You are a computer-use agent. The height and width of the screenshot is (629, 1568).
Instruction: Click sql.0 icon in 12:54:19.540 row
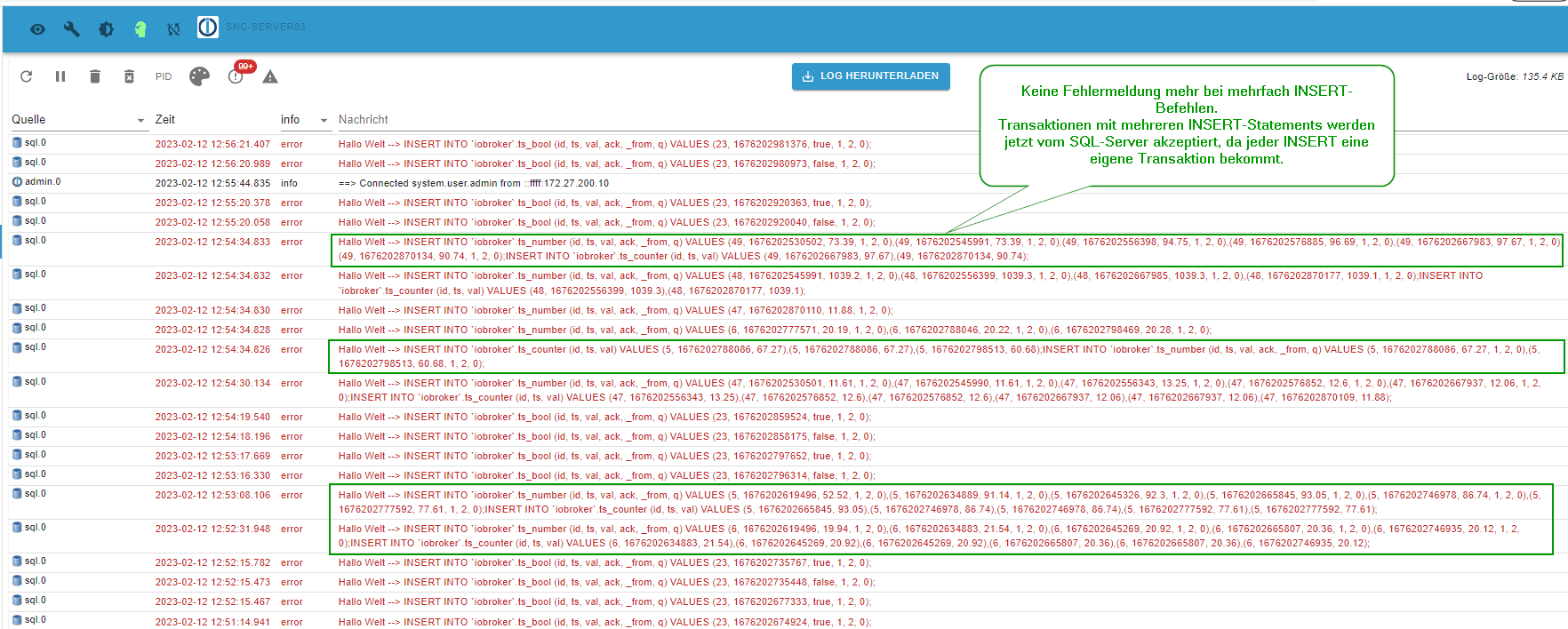(x=17, y=416)
